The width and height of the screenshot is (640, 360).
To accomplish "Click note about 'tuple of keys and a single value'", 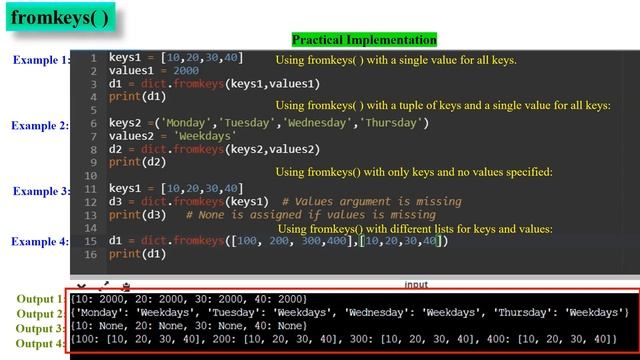I will (443, 106).
